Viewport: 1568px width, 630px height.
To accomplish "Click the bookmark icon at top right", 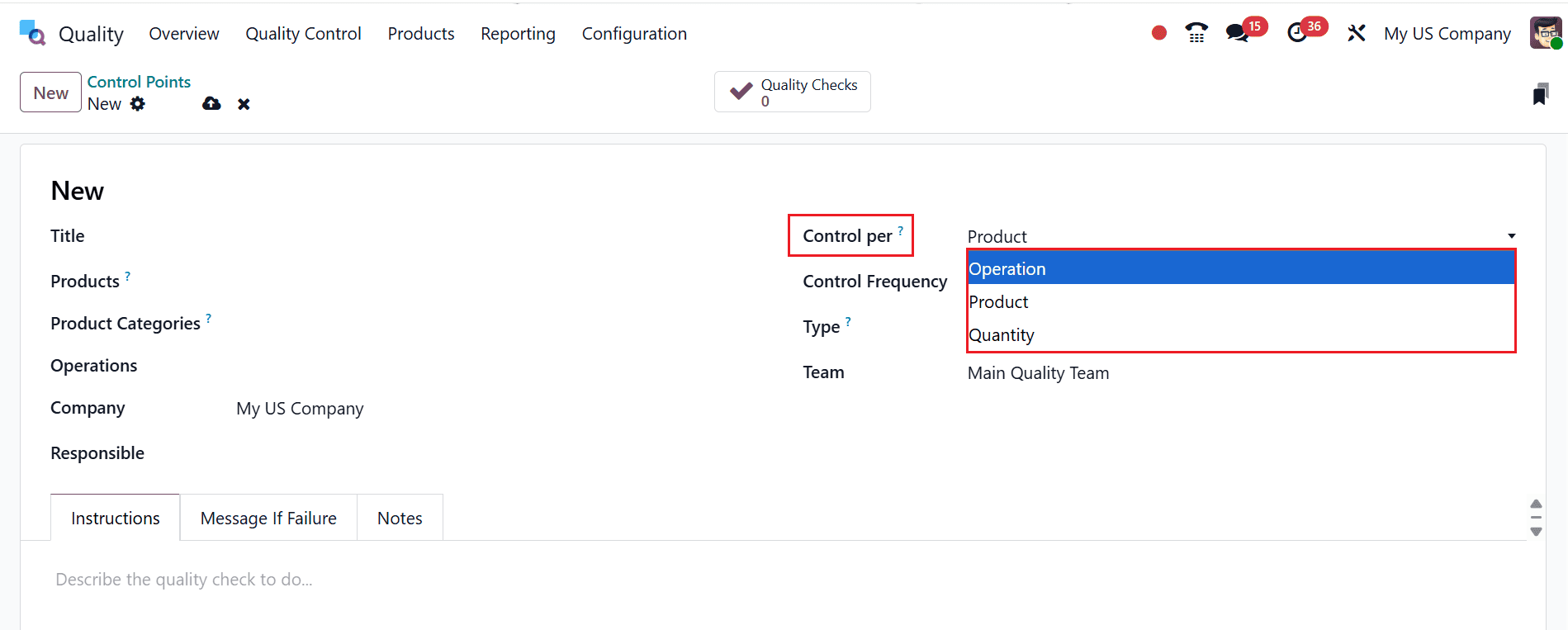I will (x=1540, y=94).
